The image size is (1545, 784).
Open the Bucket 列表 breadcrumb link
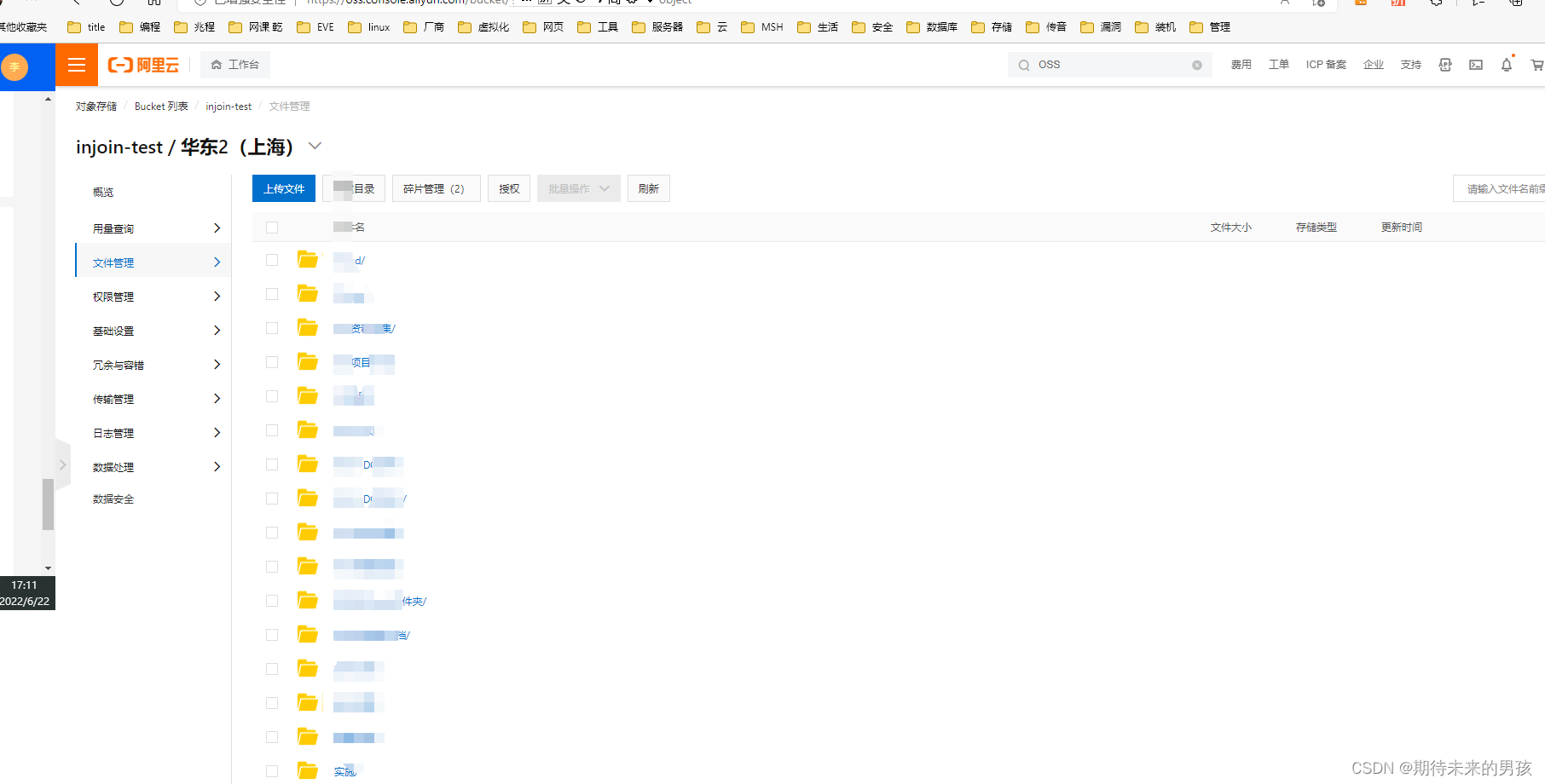(x=161, y=107)
